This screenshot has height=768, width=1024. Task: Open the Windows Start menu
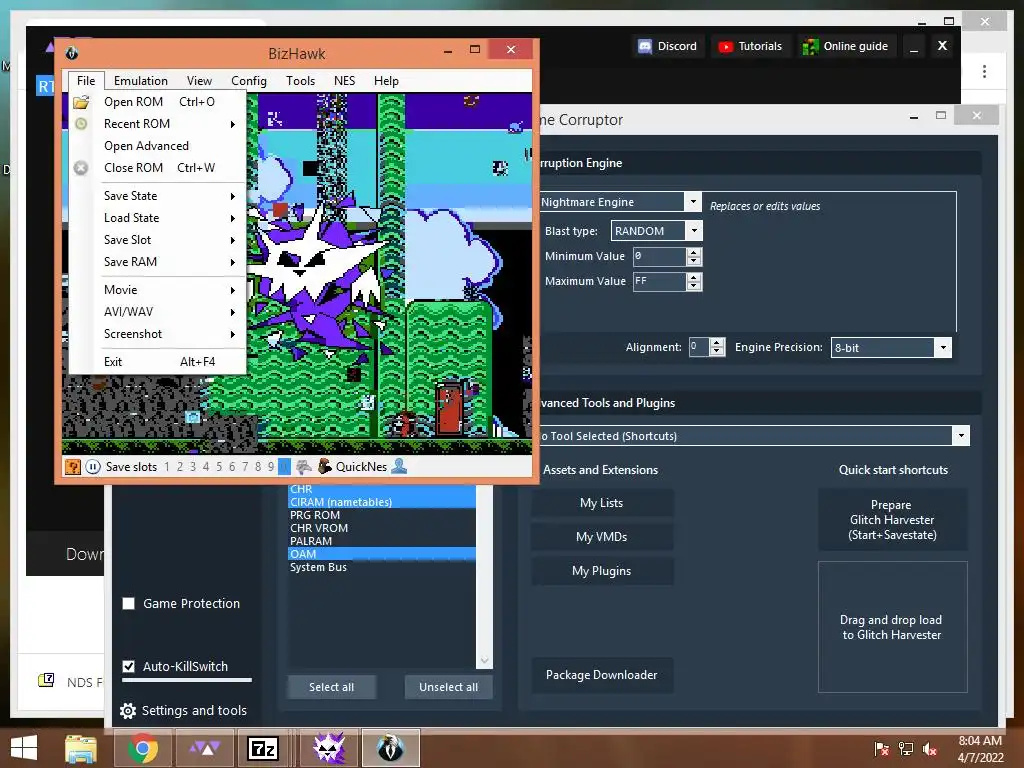point(24,748)
